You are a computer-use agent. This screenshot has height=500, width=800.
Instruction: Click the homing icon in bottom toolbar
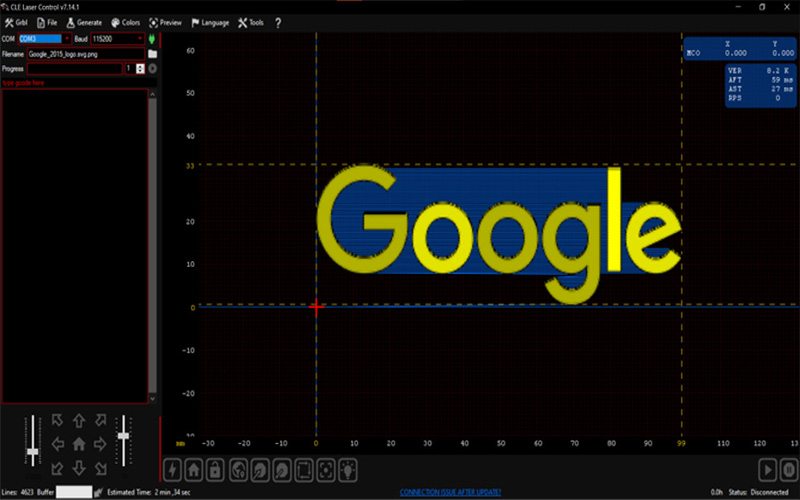coord(194,470)
